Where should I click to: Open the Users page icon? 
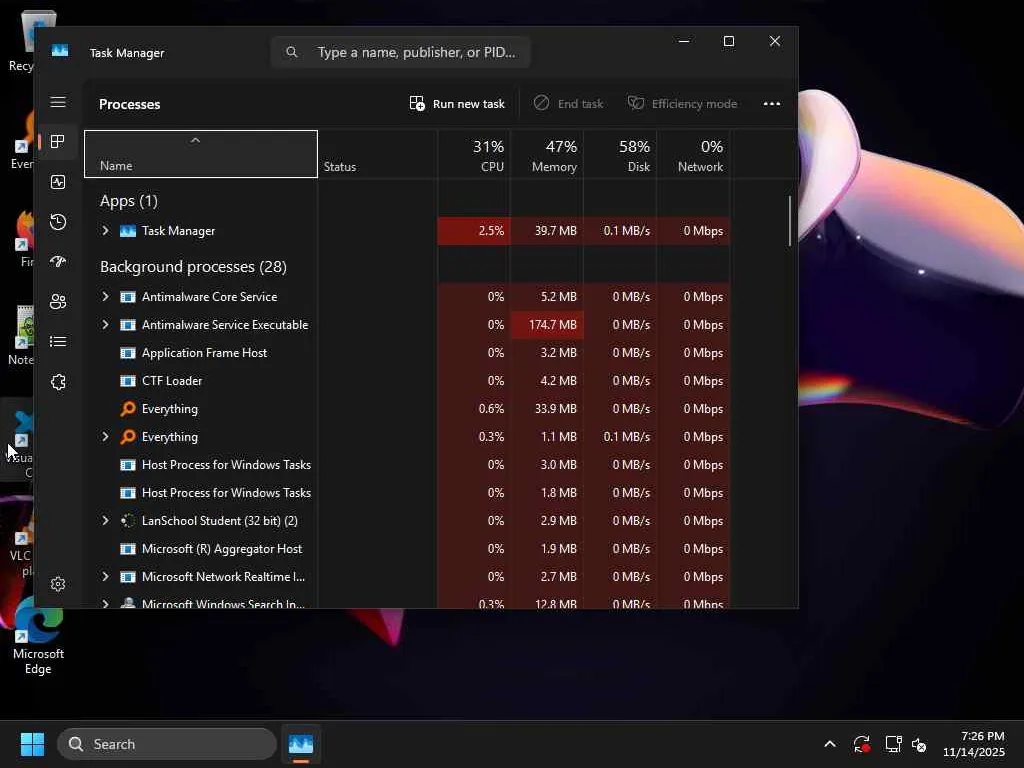pyautogui.click(x=58, y=302)
